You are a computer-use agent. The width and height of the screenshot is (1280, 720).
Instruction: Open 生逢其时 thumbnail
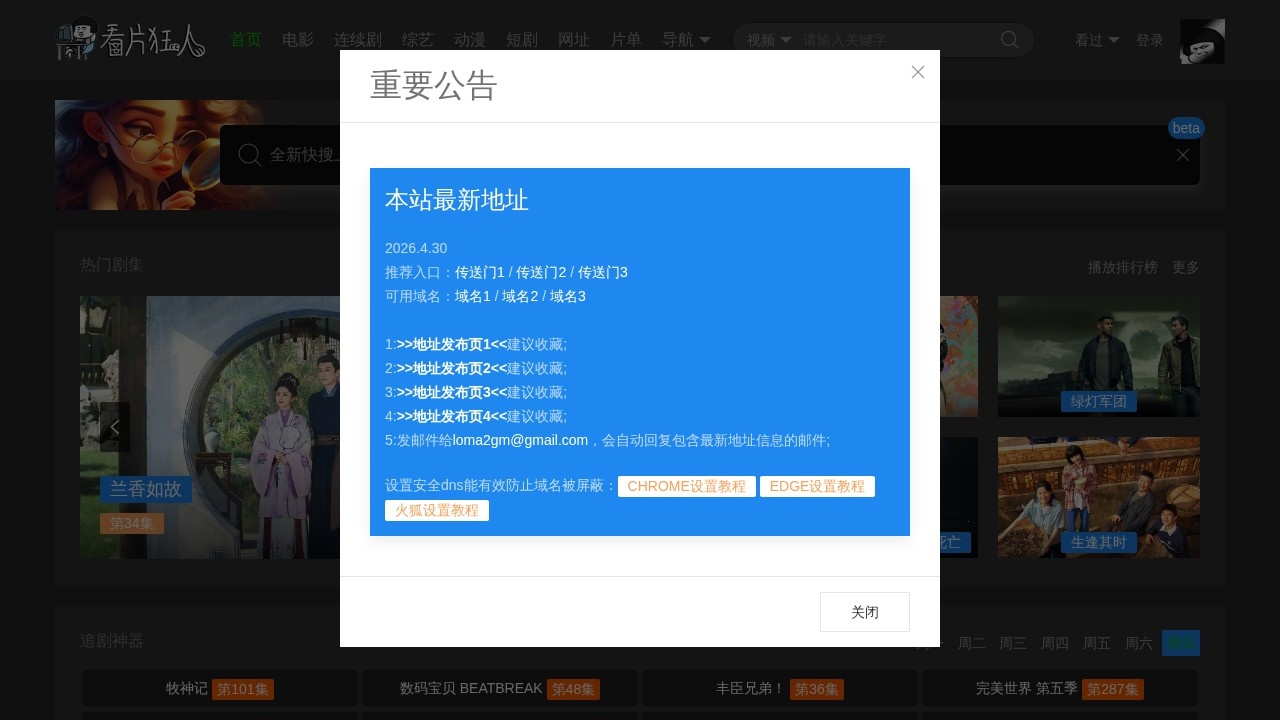click(1099, 497)
